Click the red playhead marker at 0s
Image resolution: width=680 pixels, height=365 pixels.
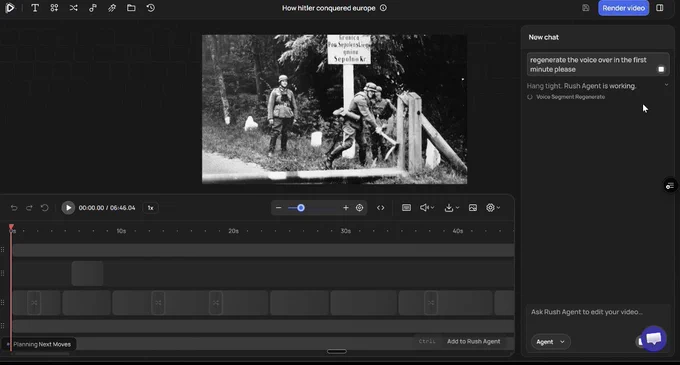click(x=11, y=227)
